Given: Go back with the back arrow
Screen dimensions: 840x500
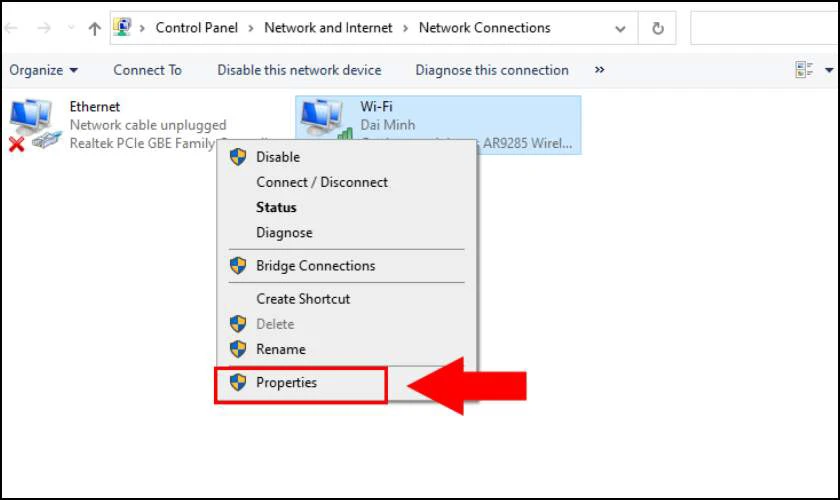Looking at the screenshot, I should 11,28.
